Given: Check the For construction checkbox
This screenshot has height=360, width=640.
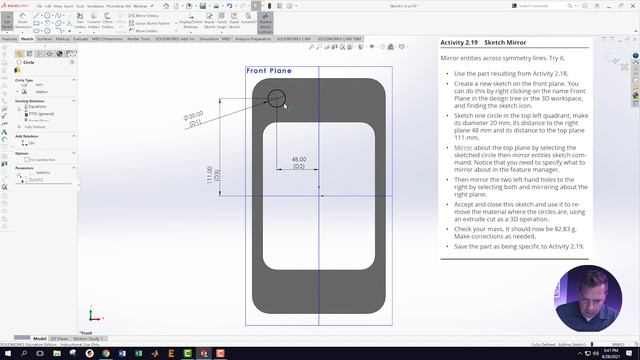Looking at the screenshot, I should point(27,160).
